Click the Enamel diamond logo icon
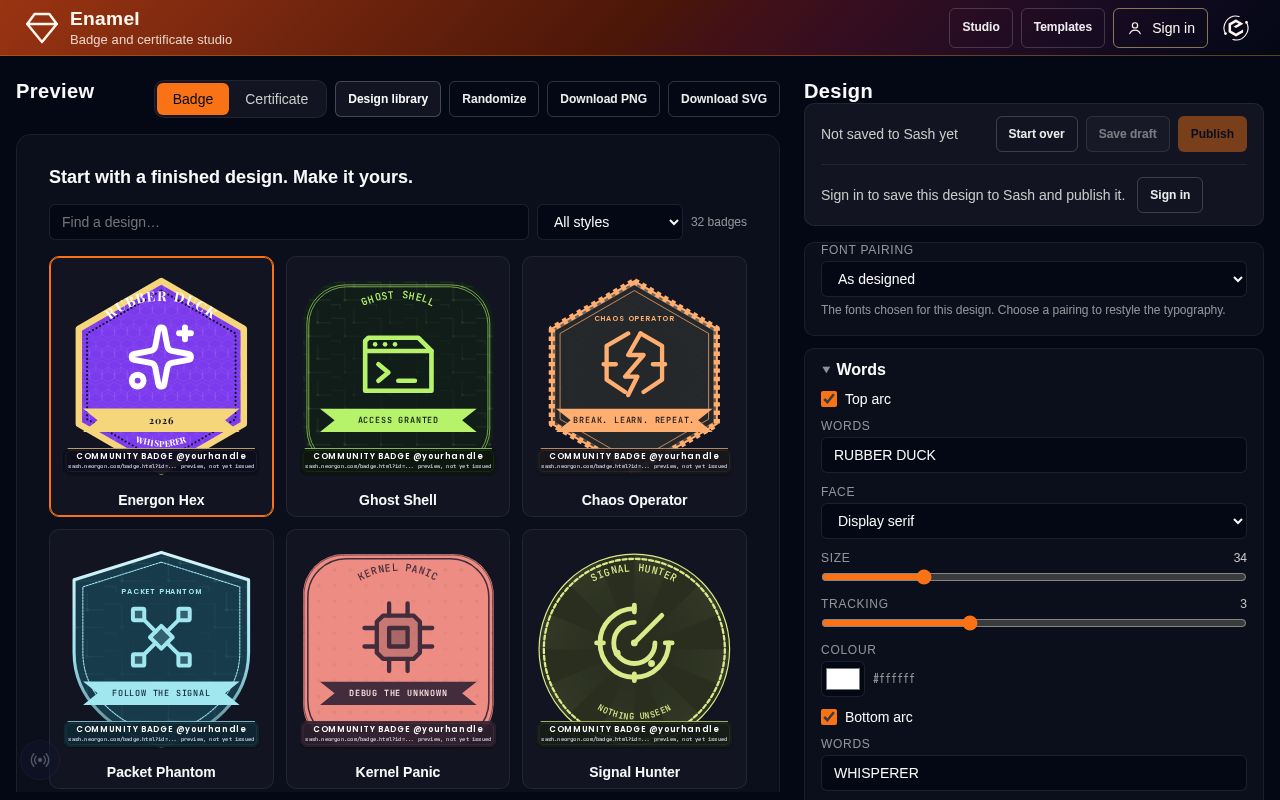 click(x=42, y=28)
